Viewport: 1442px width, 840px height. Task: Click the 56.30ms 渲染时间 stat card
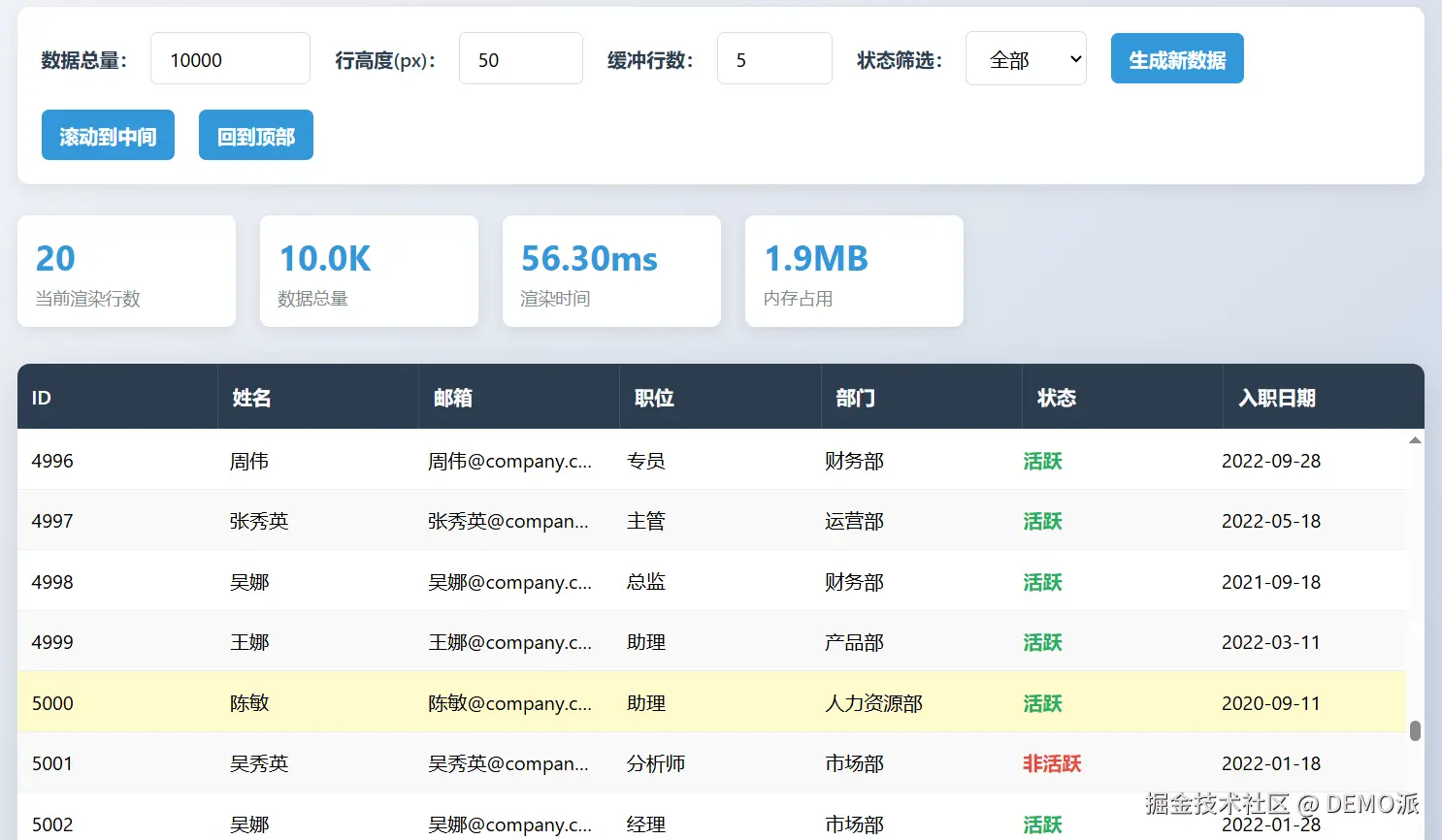point(611,272)
